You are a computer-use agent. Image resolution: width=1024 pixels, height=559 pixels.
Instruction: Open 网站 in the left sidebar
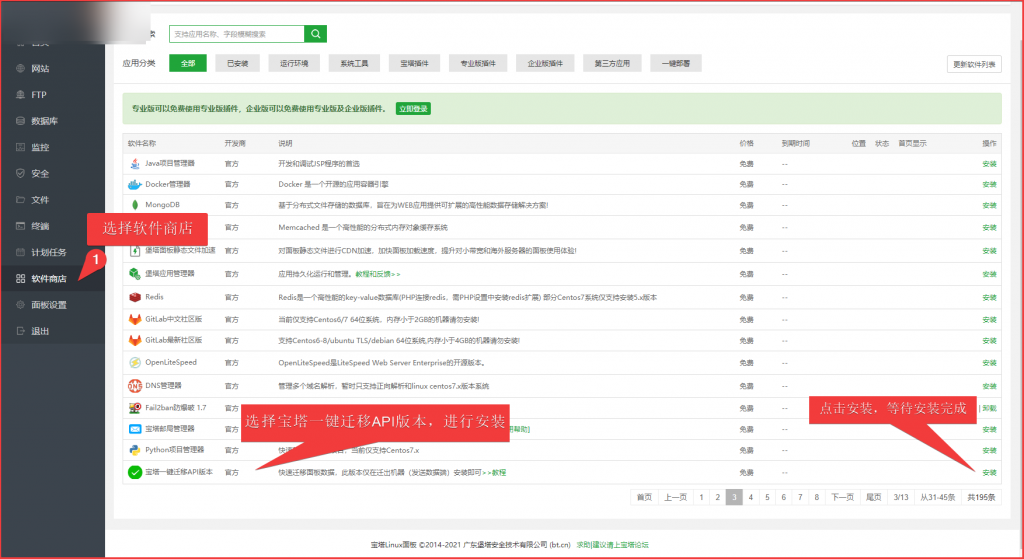40,69
